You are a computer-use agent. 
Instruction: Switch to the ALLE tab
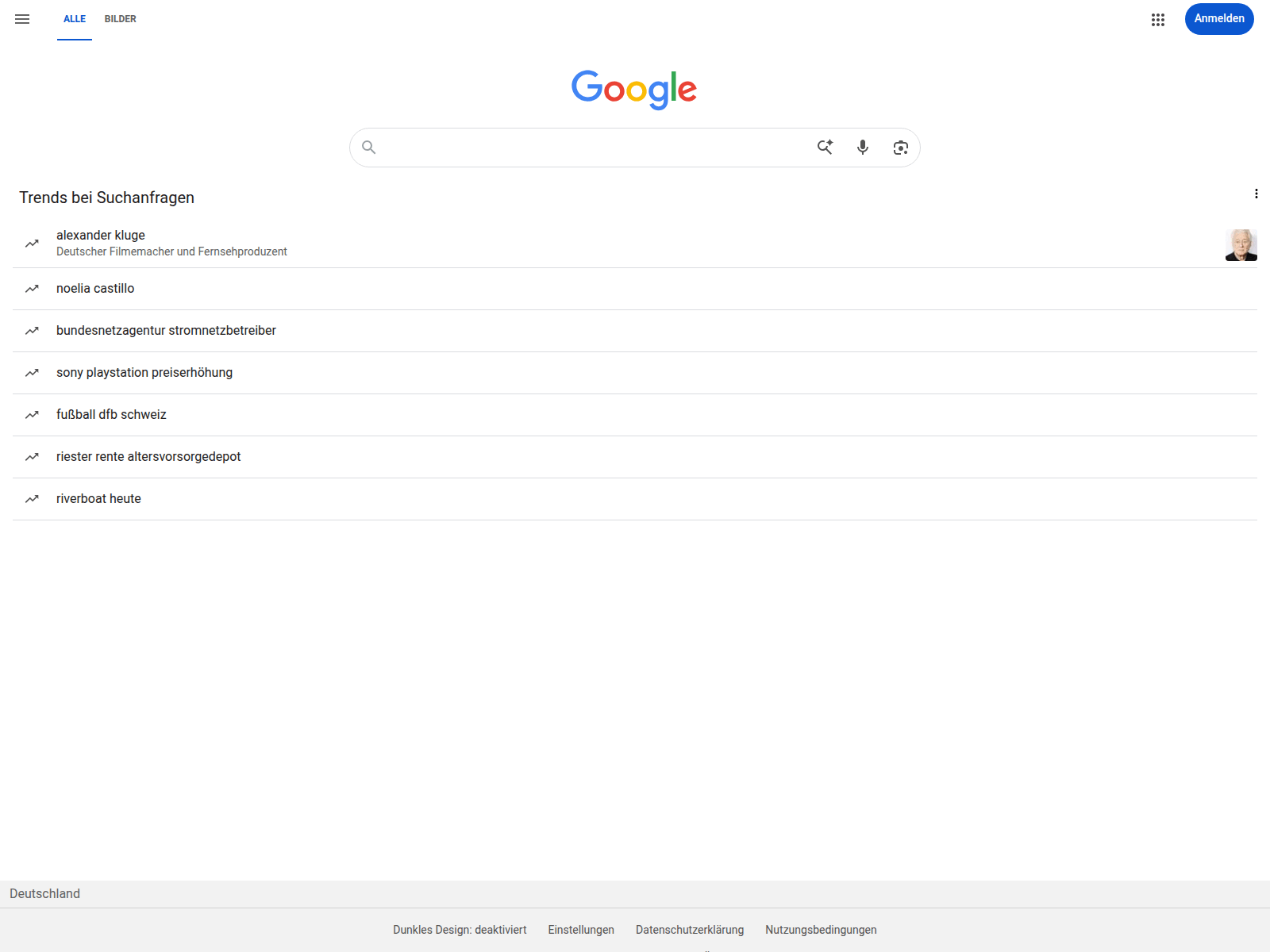point(75,19)
